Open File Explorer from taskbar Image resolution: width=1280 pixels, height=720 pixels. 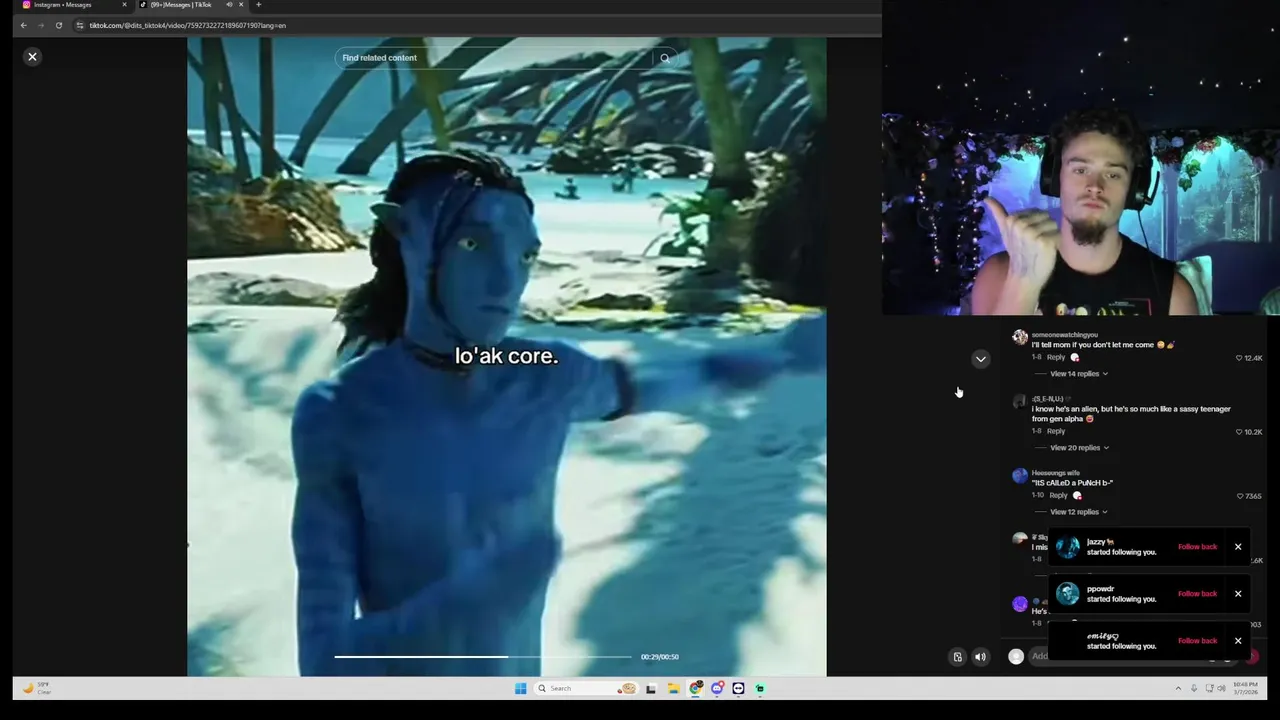[673, 688]
